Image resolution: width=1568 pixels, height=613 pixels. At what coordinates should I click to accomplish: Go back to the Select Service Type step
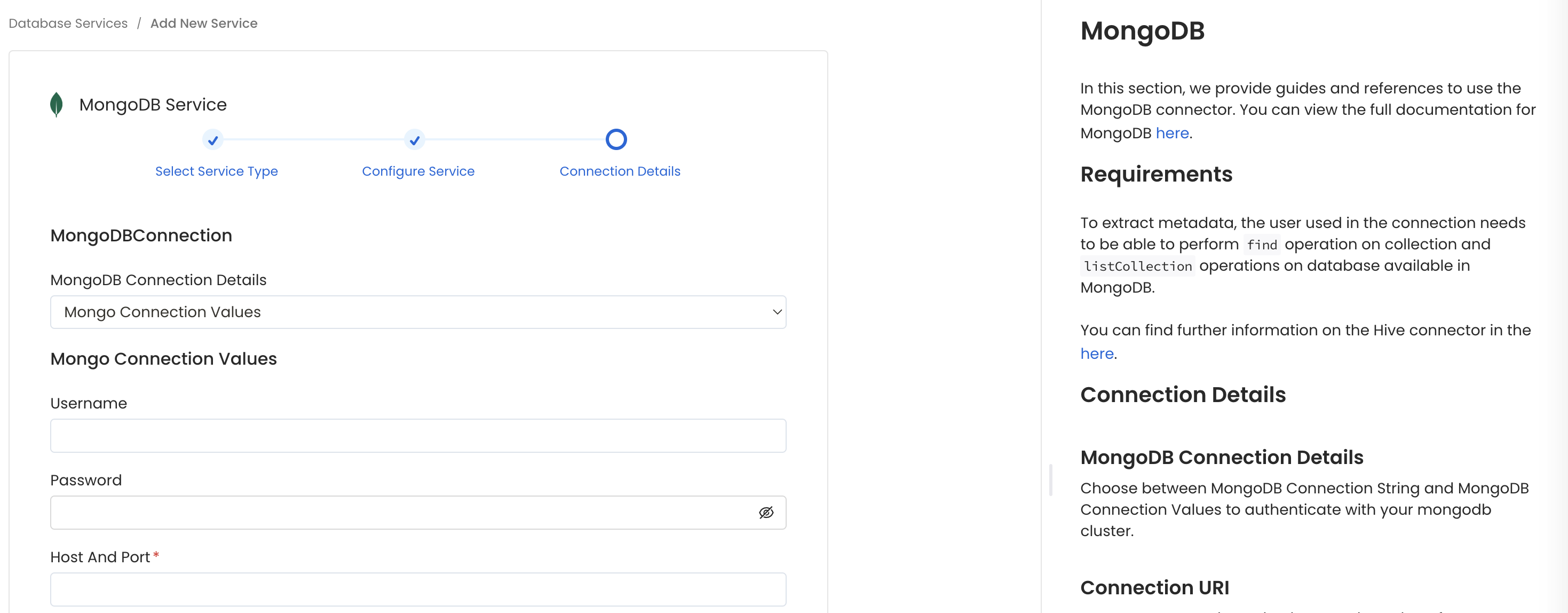216,171
